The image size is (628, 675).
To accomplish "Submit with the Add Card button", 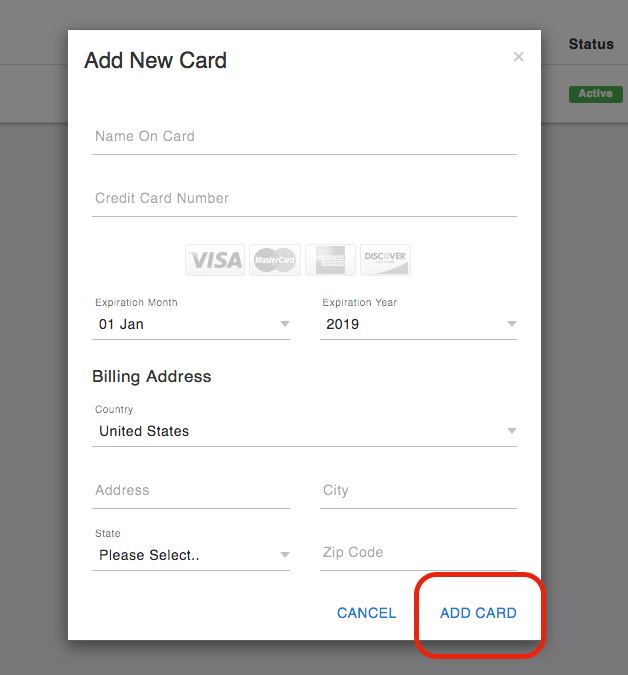I will (478, 613).
